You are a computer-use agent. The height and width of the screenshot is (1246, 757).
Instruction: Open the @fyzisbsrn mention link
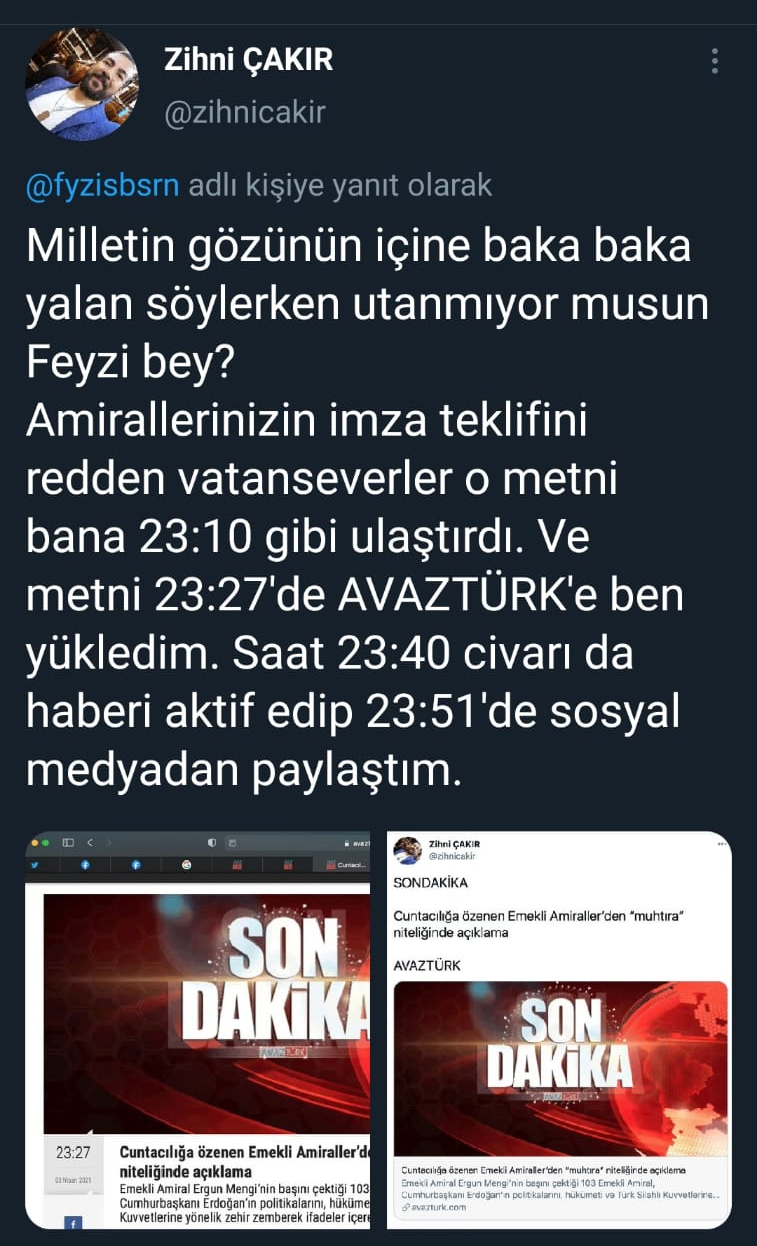pyautogui.click(x=101, y=186)
